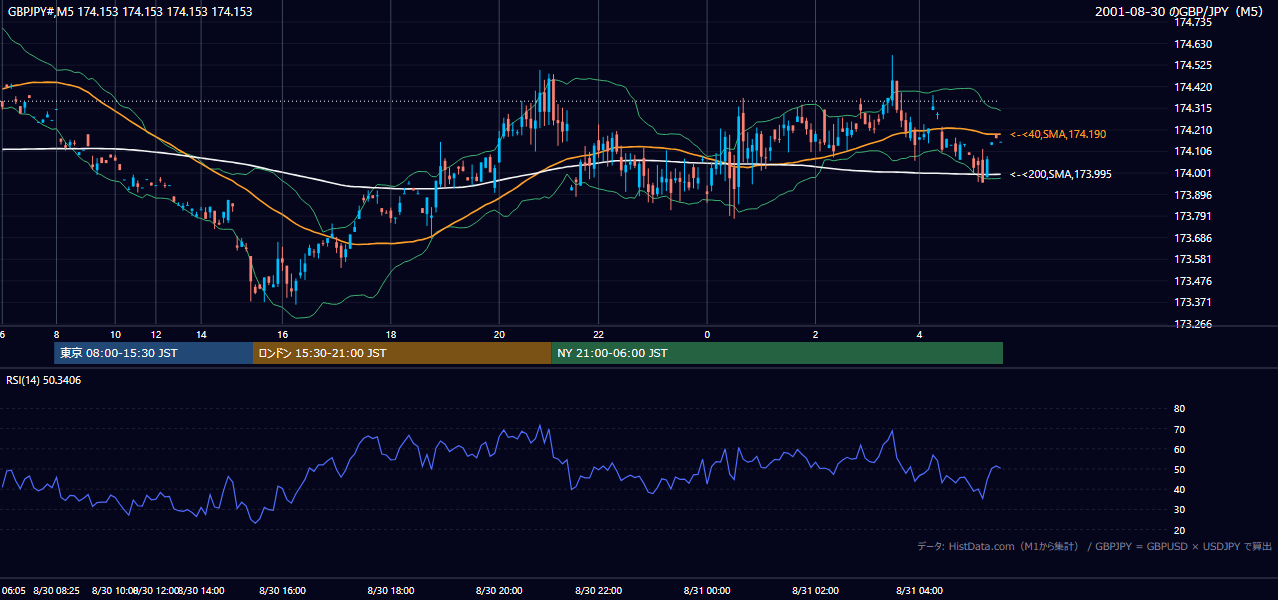The height and width of the screenshot is (600, 1278).
Task: Click RSI scale value 30
Action: pos(1179,510)
